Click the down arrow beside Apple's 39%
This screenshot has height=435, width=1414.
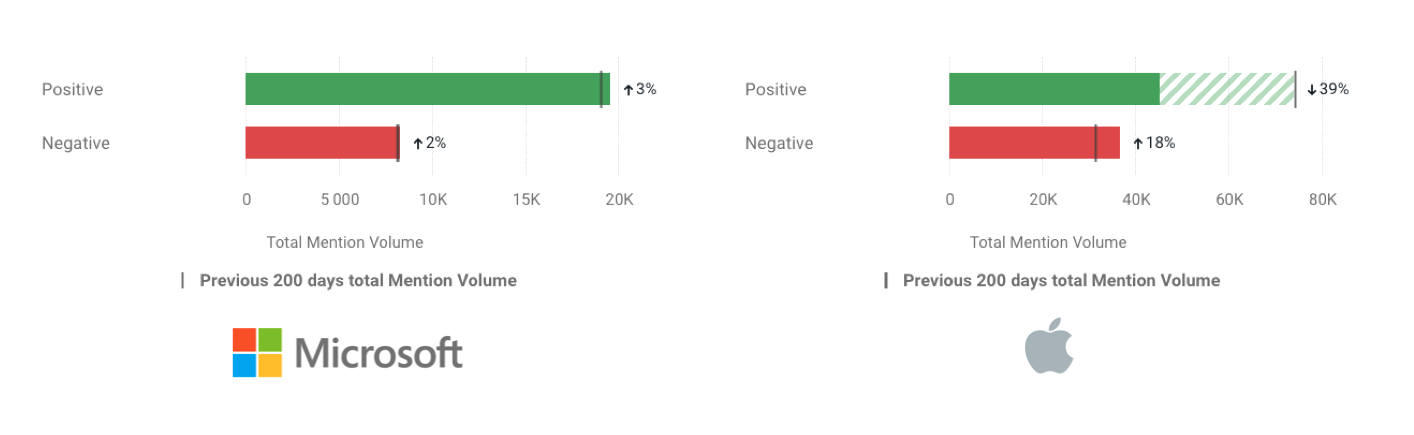(x=1311, y=90)
